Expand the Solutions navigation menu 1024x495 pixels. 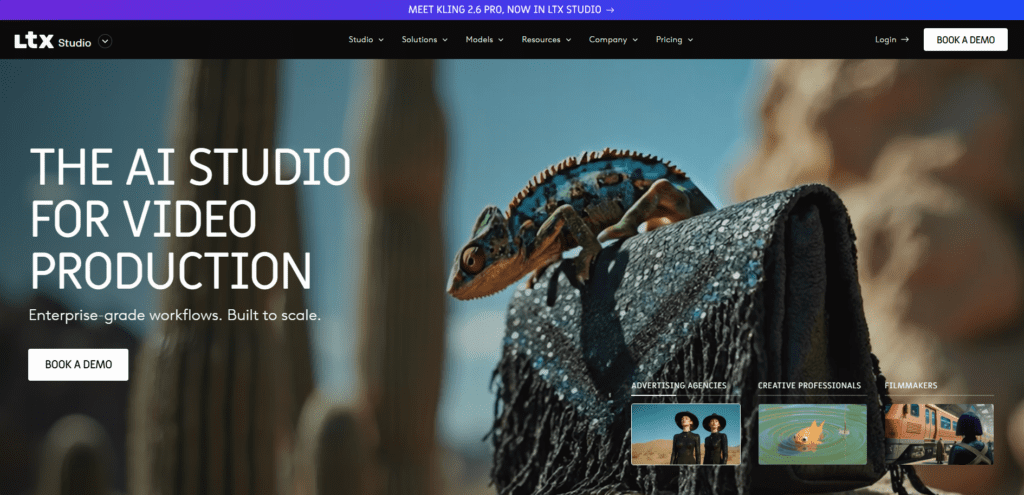(x=424, y=40)
